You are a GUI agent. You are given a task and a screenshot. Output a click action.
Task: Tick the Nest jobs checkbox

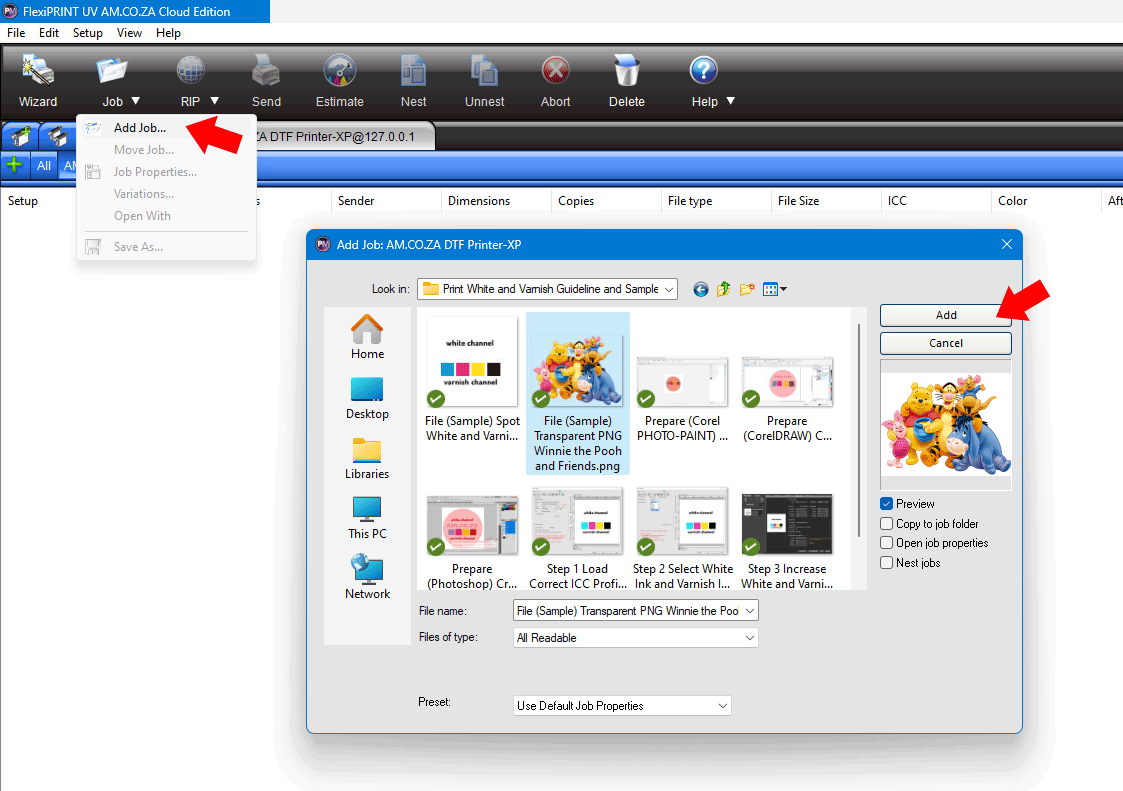point(887,563)
